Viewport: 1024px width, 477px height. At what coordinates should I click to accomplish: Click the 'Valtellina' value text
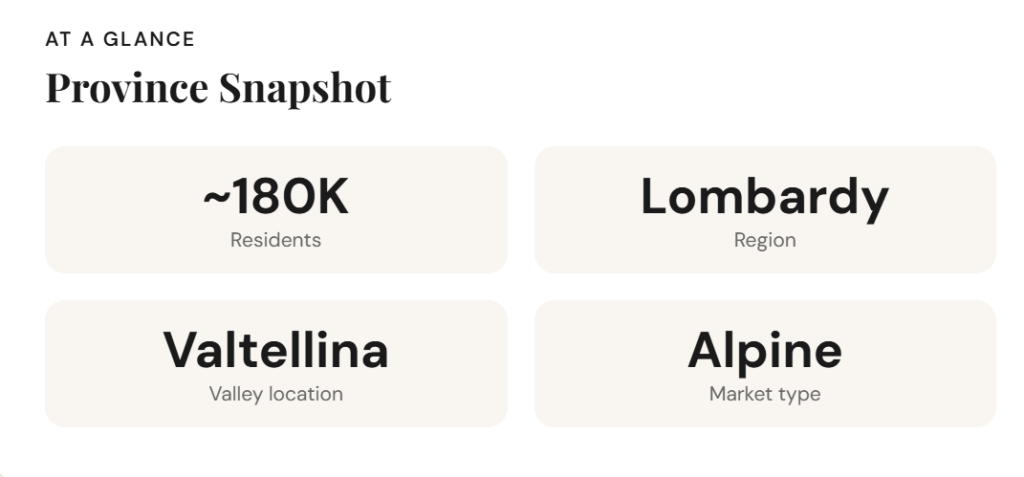(x=276, y=351)
